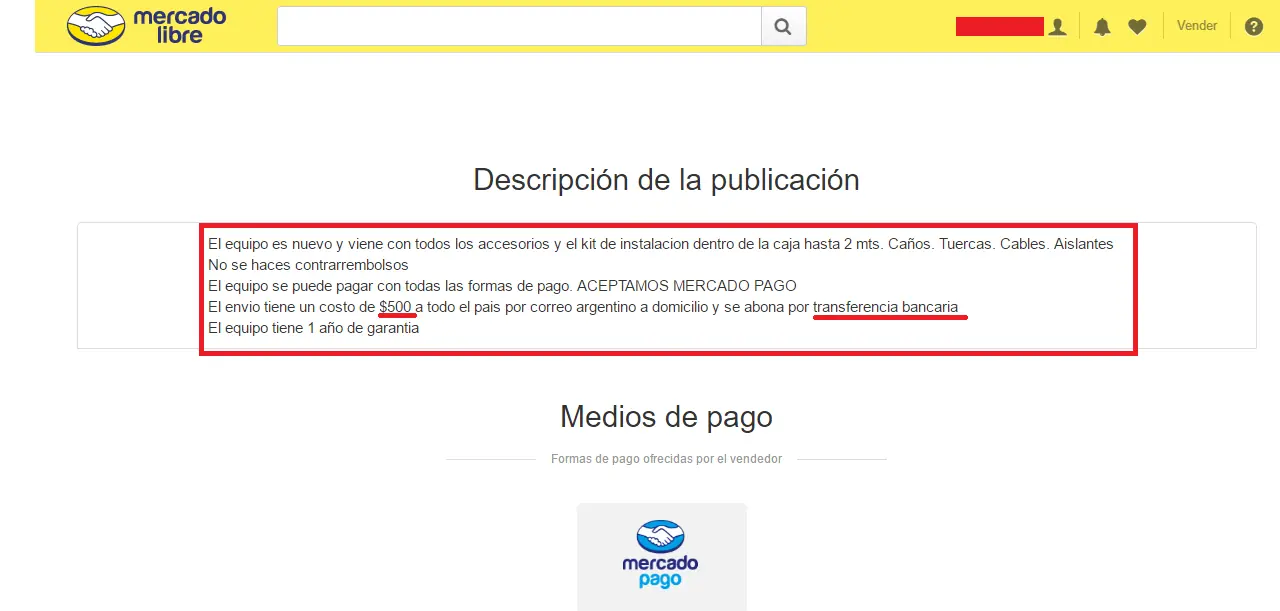Click the words 'transferencia bancaria'
This screenshot has height=611, width=1280.
pyautogui.click(x=886, y=307)
